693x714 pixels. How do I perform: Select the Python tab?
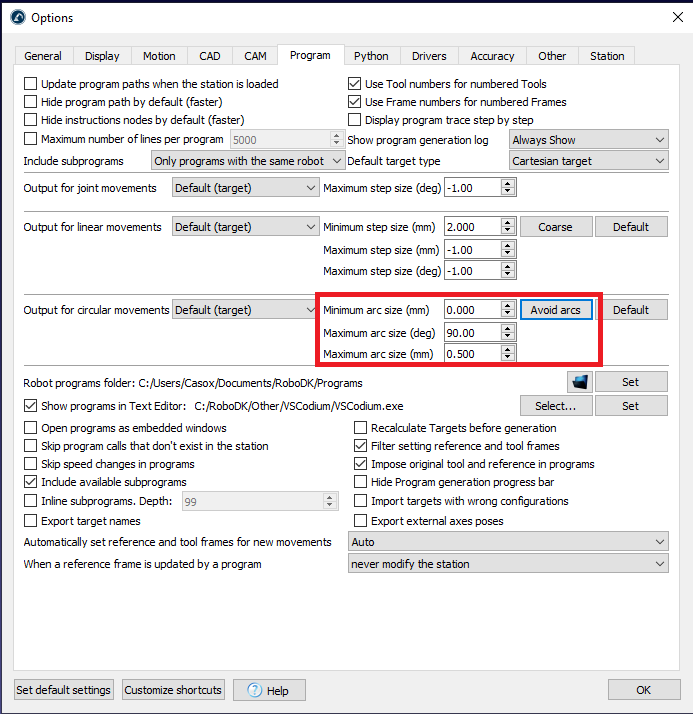pyautogui.click(x=371, y=56)
